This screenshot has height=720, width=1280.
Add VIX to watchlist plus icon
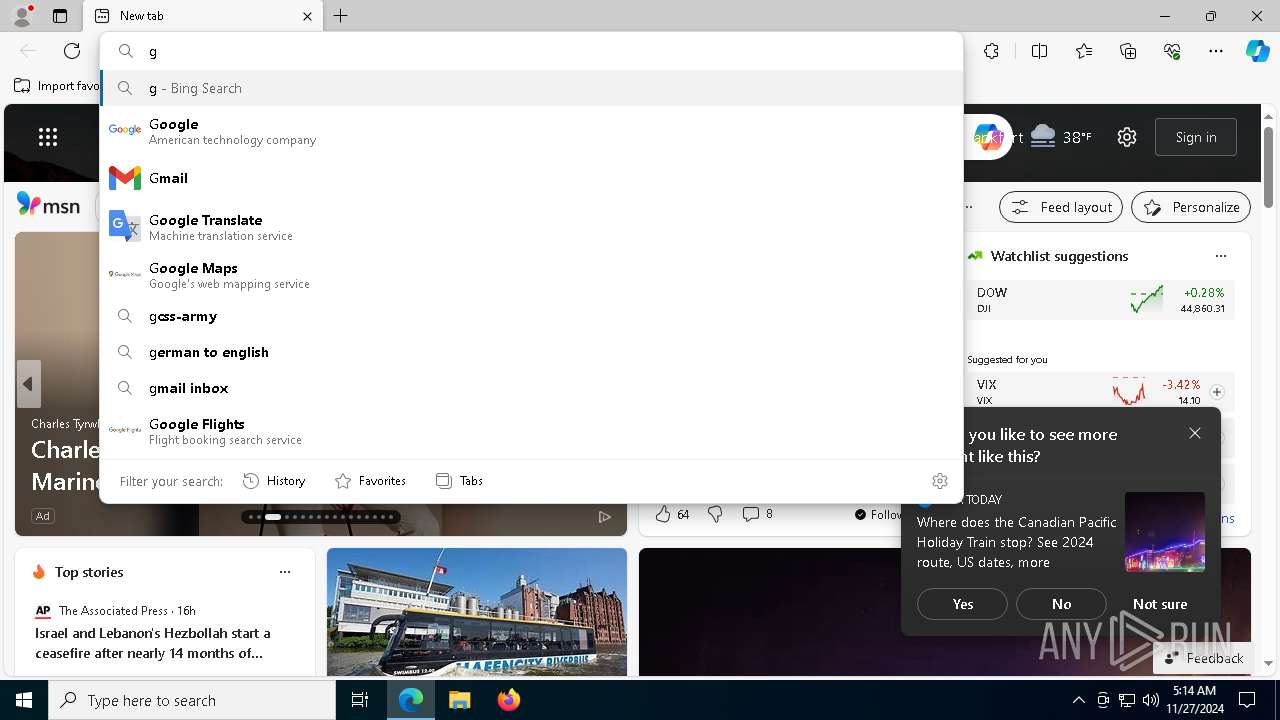pos(1217,392)
